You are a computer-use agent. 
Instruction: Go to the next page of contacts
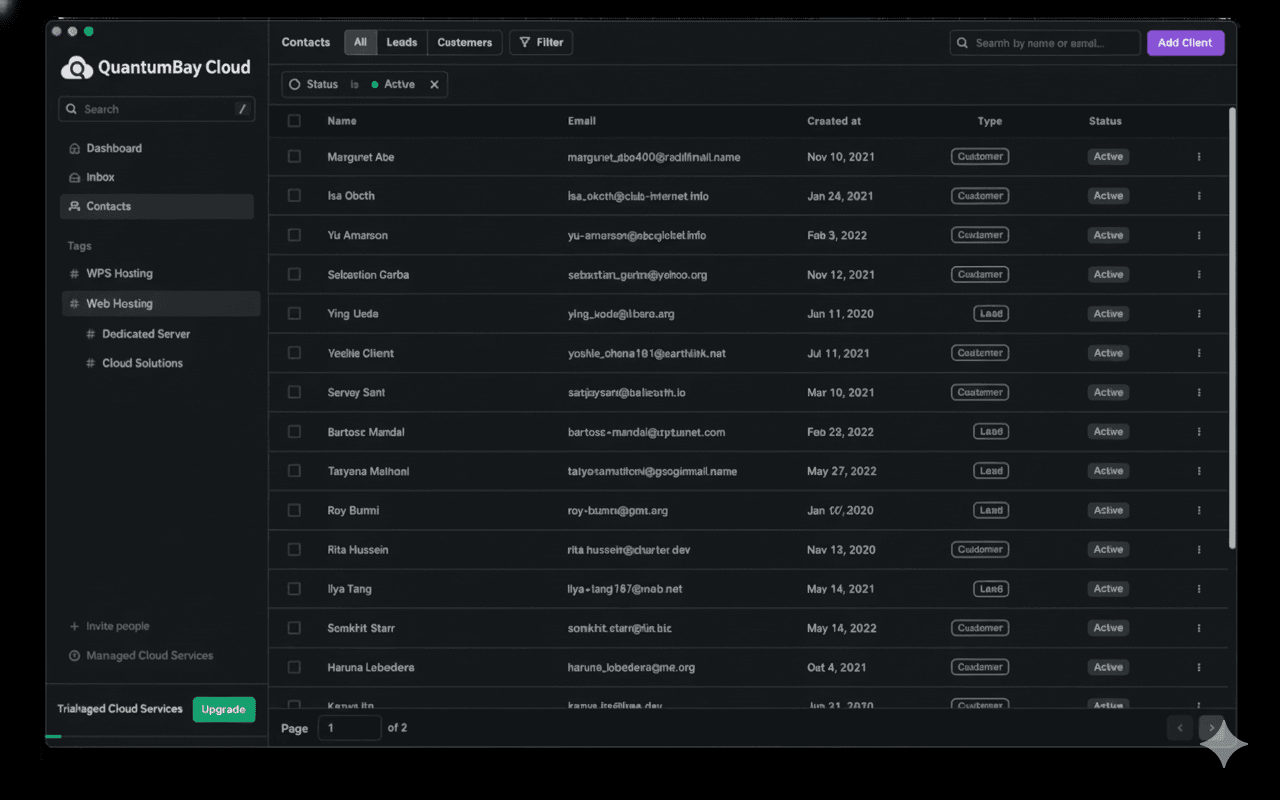click(1212, 728)
